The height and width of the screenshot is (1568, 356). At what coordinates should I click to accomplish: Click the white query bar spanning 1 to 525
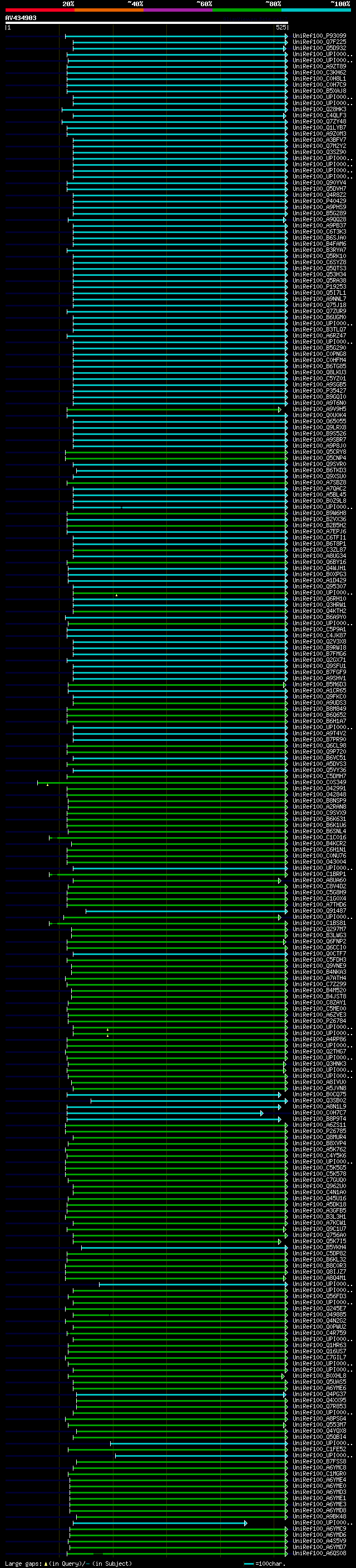click(x=147, y=22)
